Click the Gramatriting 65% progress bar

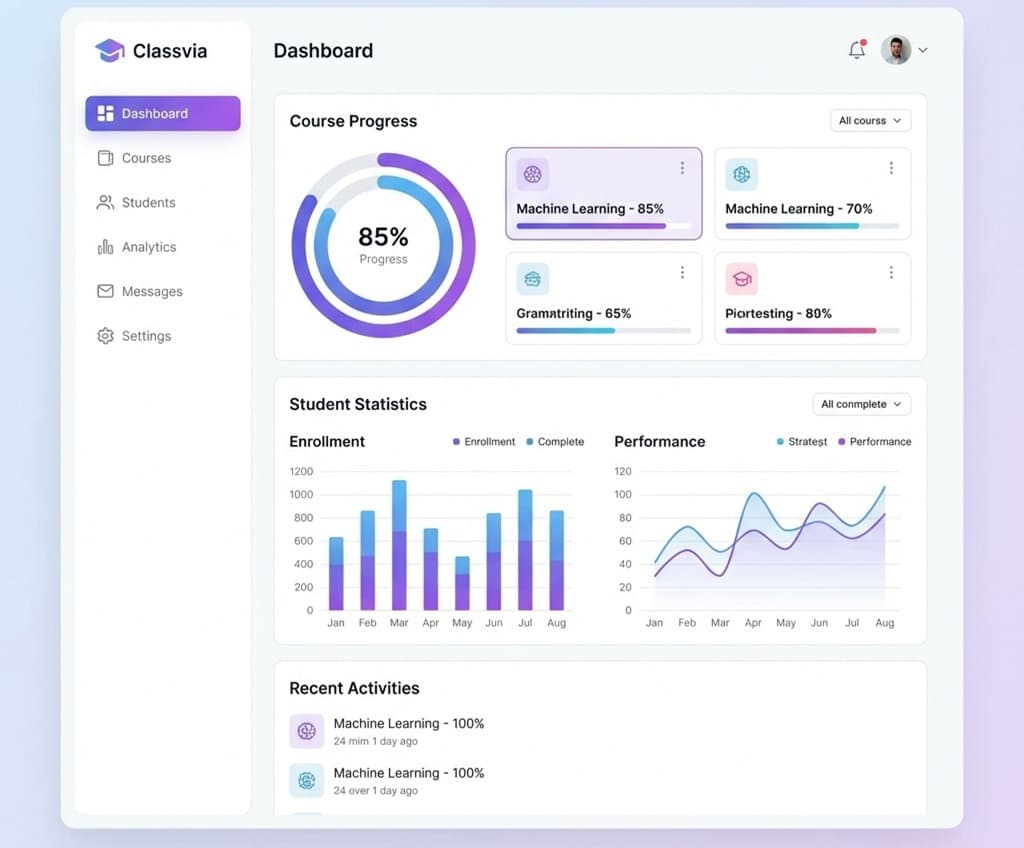pos(603,331)
